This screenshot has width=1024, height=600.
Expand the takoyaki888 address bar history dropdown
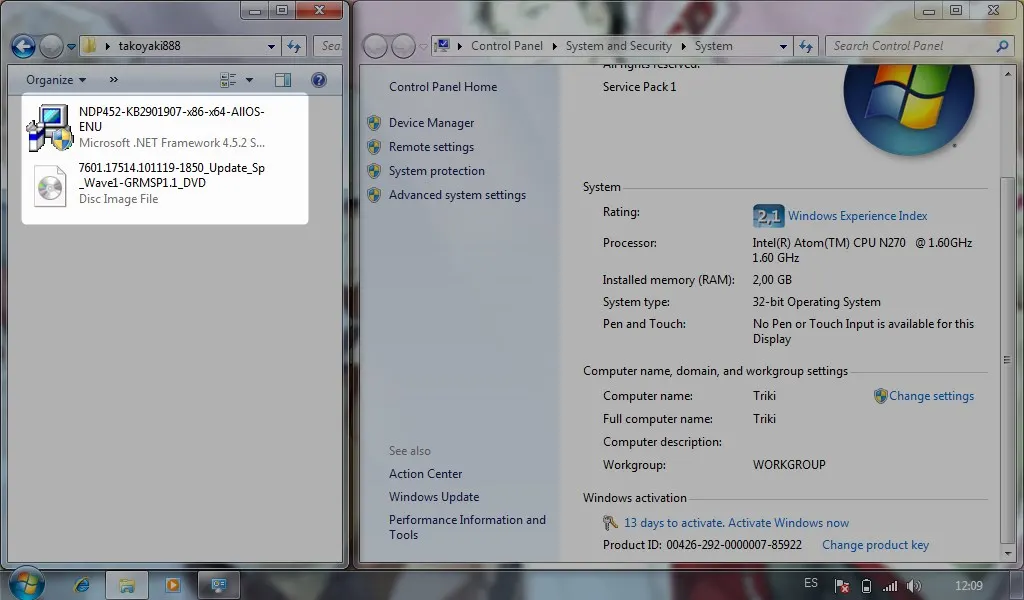point(271,46)
